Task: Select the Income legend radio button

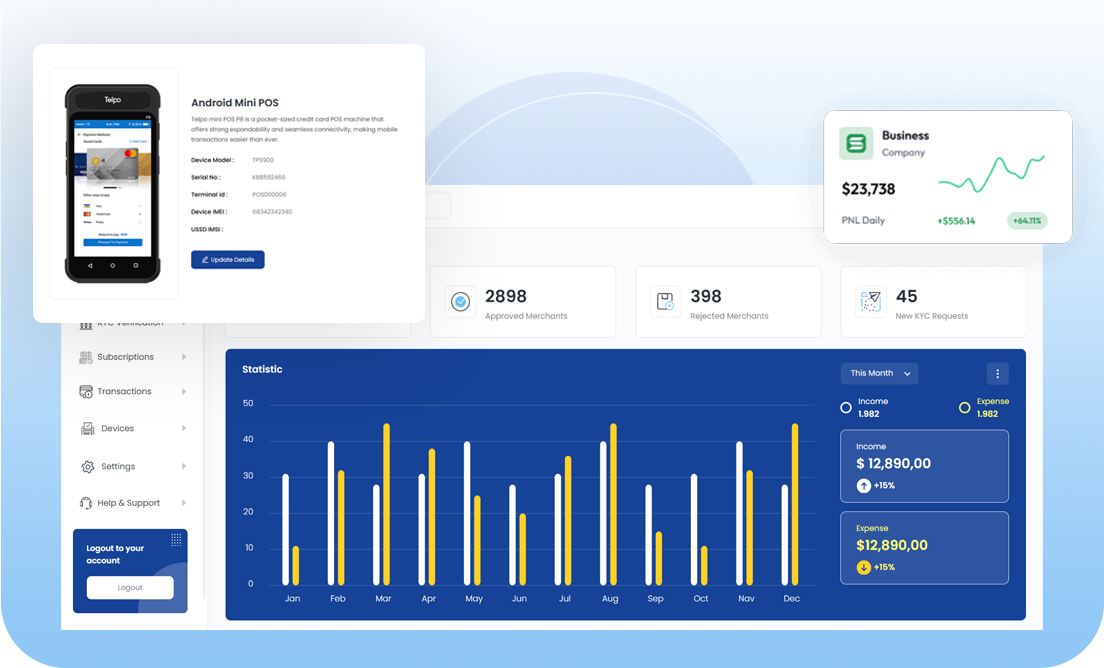Action: coord(846,408)
